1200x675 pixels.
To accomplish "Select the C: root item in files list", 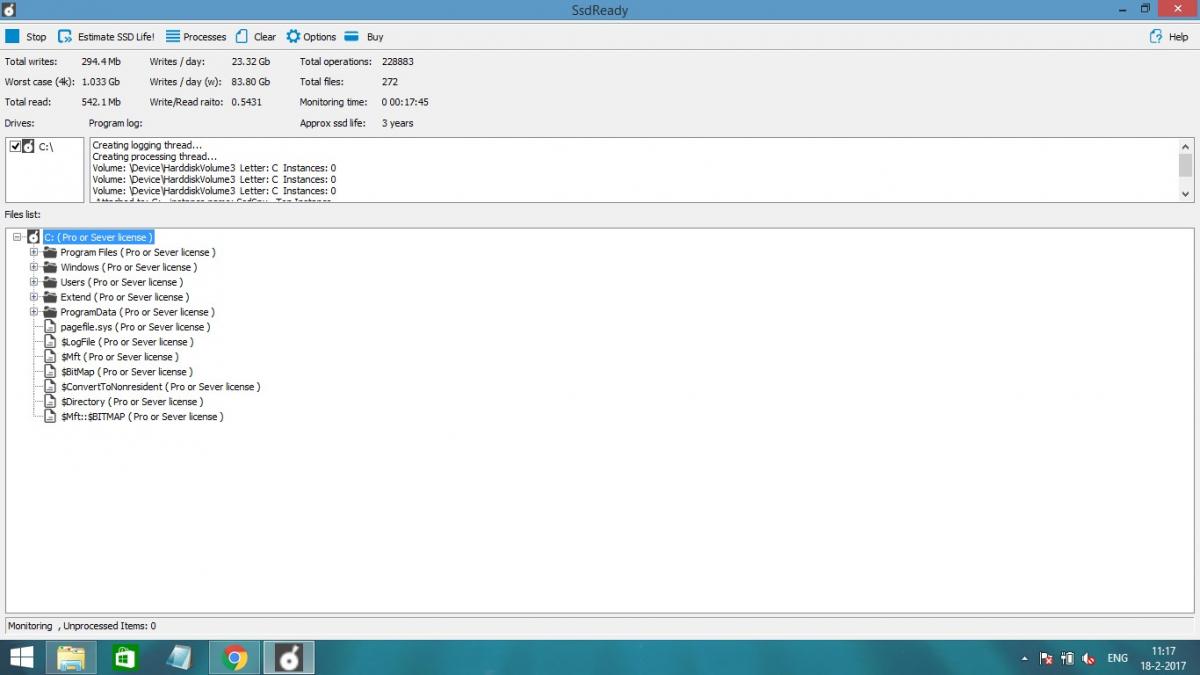I will click(98, 237).
